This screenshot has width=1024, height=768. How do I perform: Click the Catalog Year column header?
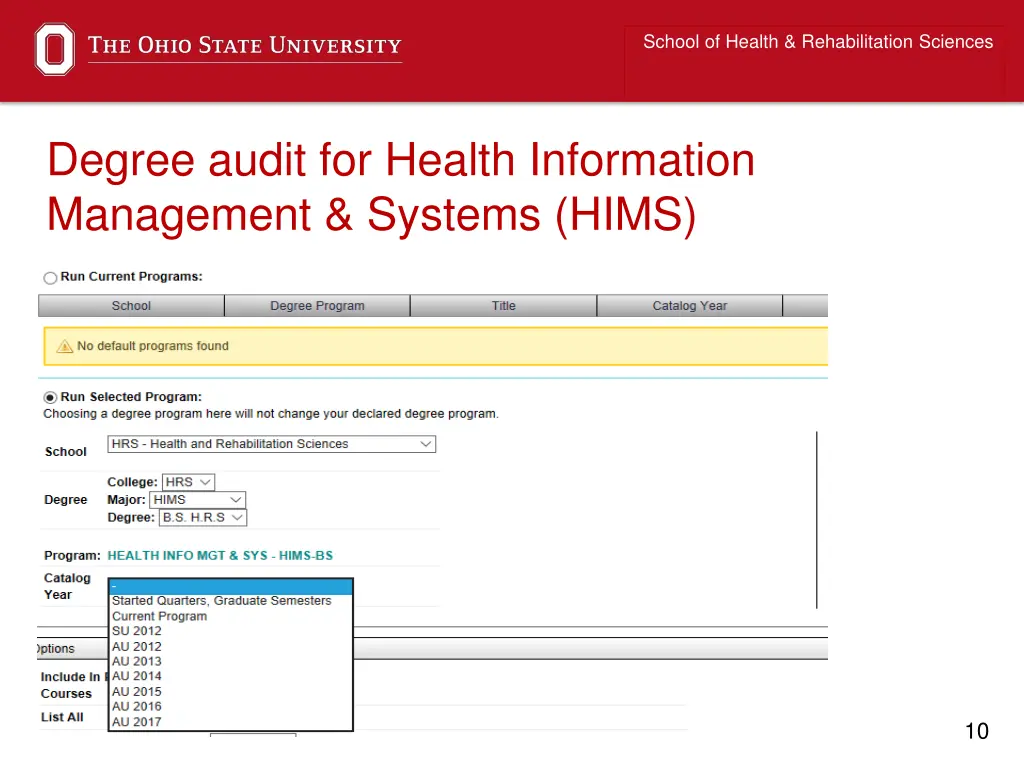point(690,306)
